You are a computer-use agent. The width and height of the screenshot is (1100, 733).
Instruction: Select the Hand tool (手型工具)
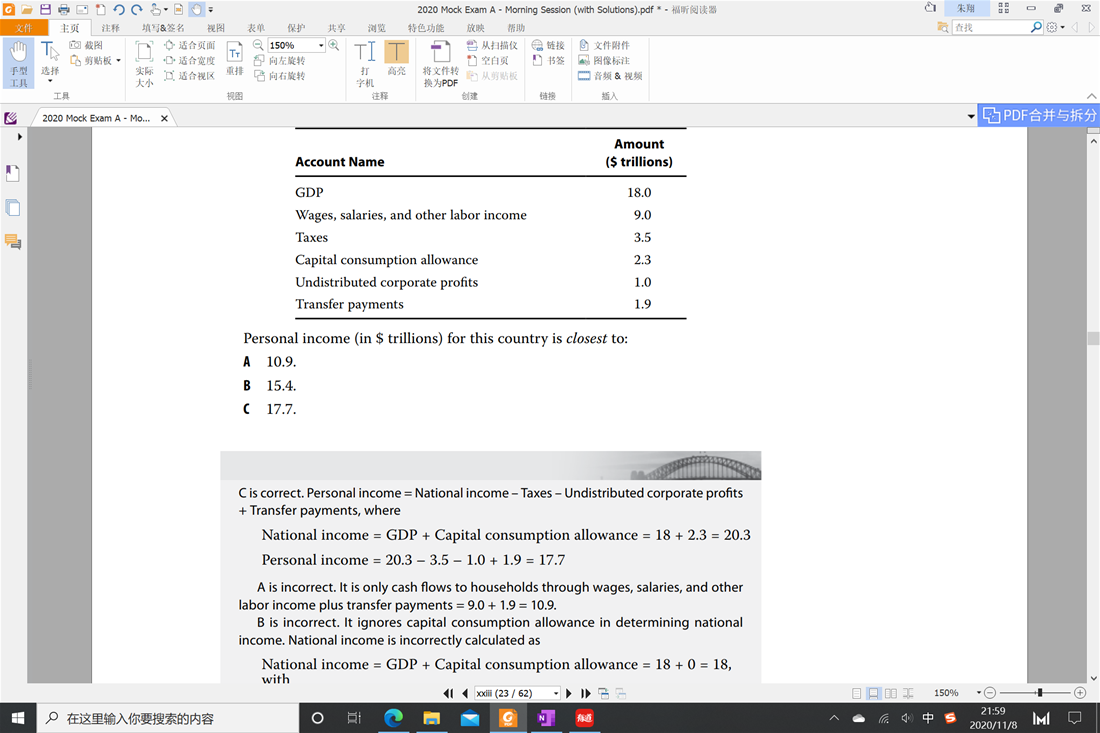18,62
